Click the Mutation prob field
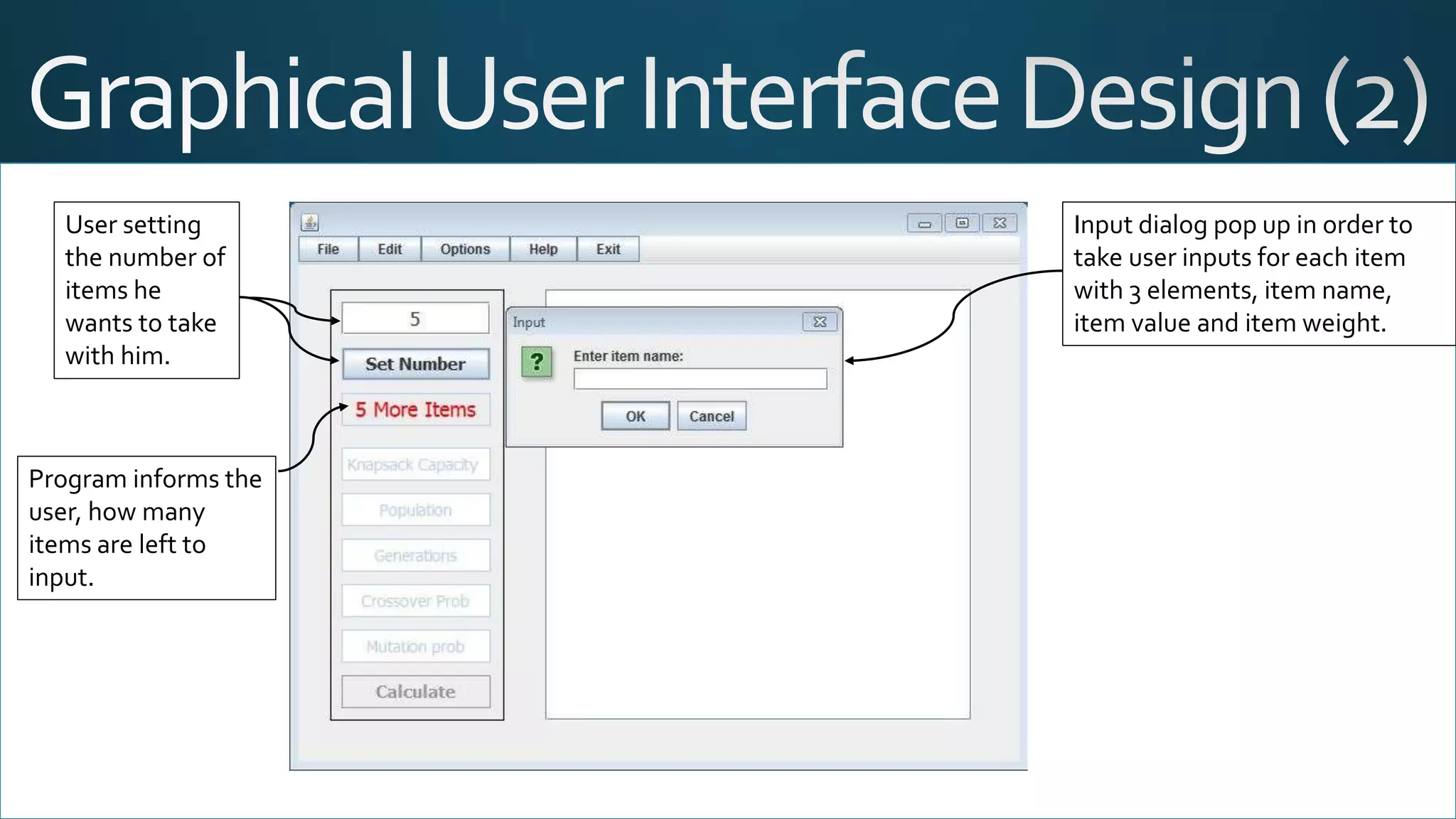The width and height of the screenshot is (1456, 819). [x=415, y=647]
